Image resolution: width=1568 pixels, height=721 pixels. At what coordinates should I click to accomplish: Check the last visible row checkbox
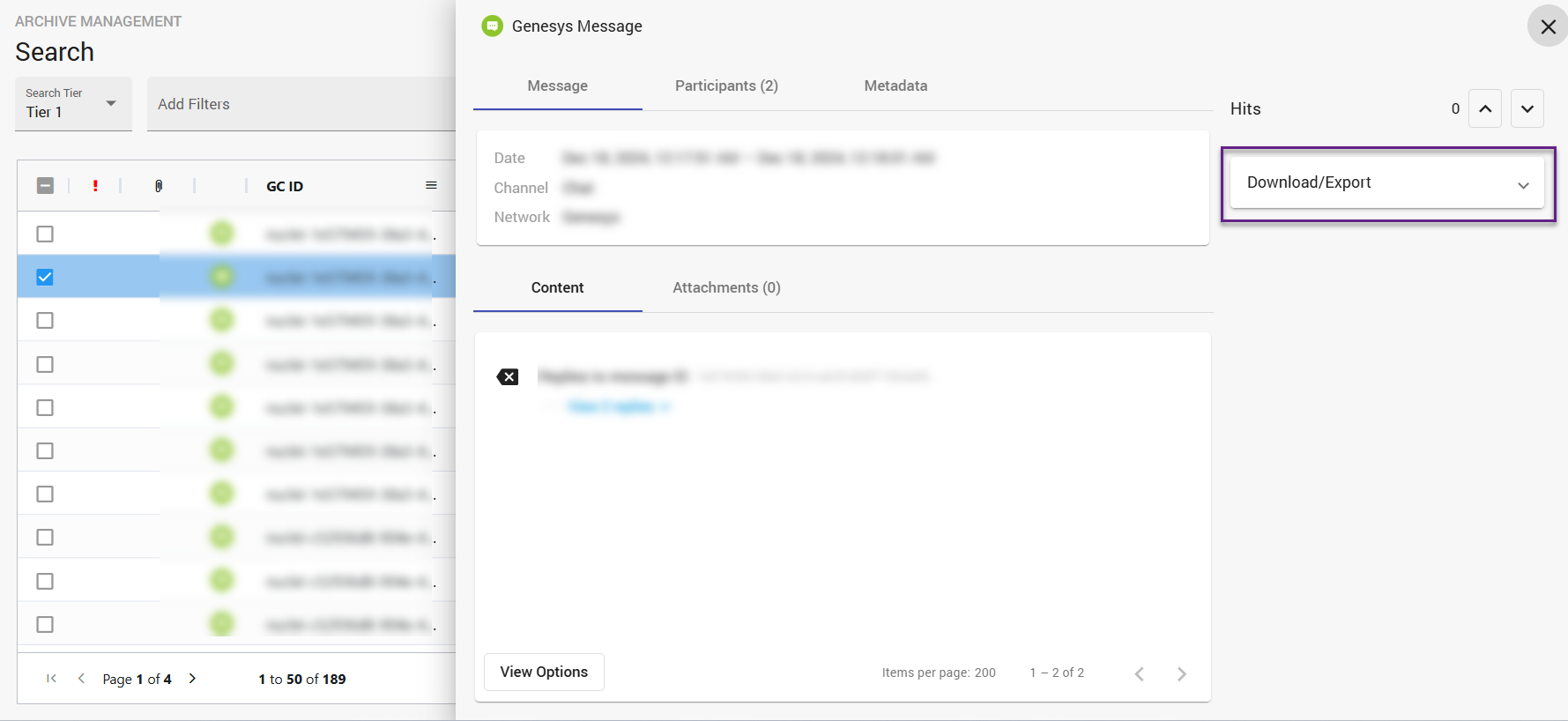[x=45, y=624]
